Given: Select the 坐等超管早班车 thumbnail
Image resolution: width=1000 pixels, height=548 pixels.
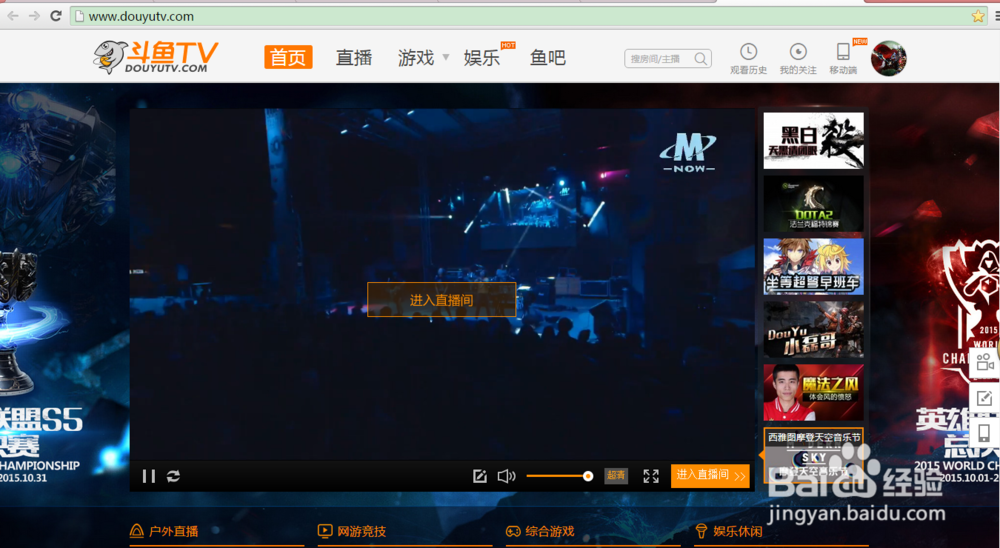Looking at the screenshot, I should pos(813,267).
